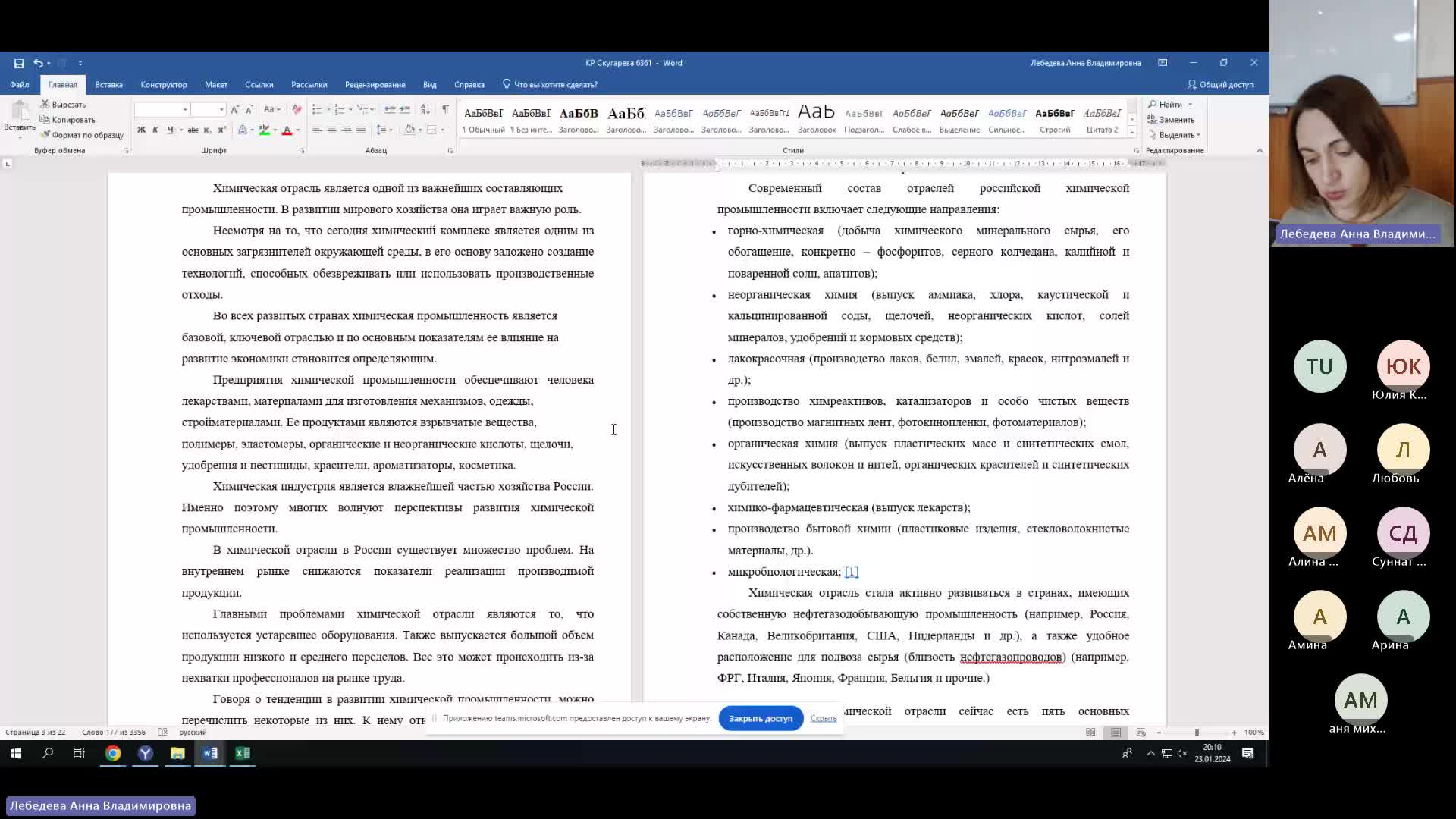Expand bullet list options dropdown
Screen dimensions: 1456x819
click(x=328, y=109)
